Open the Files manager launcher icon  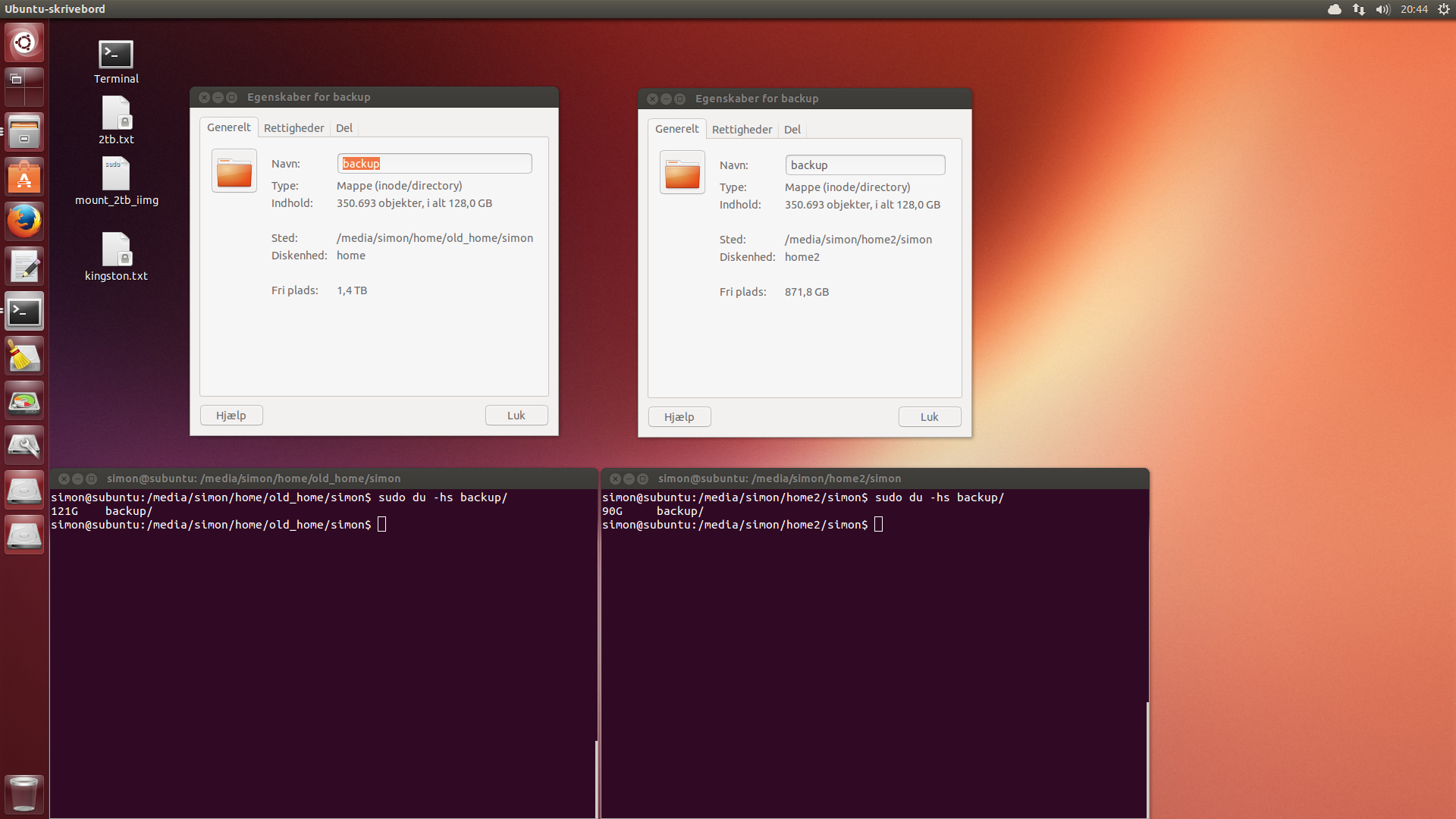24,132
